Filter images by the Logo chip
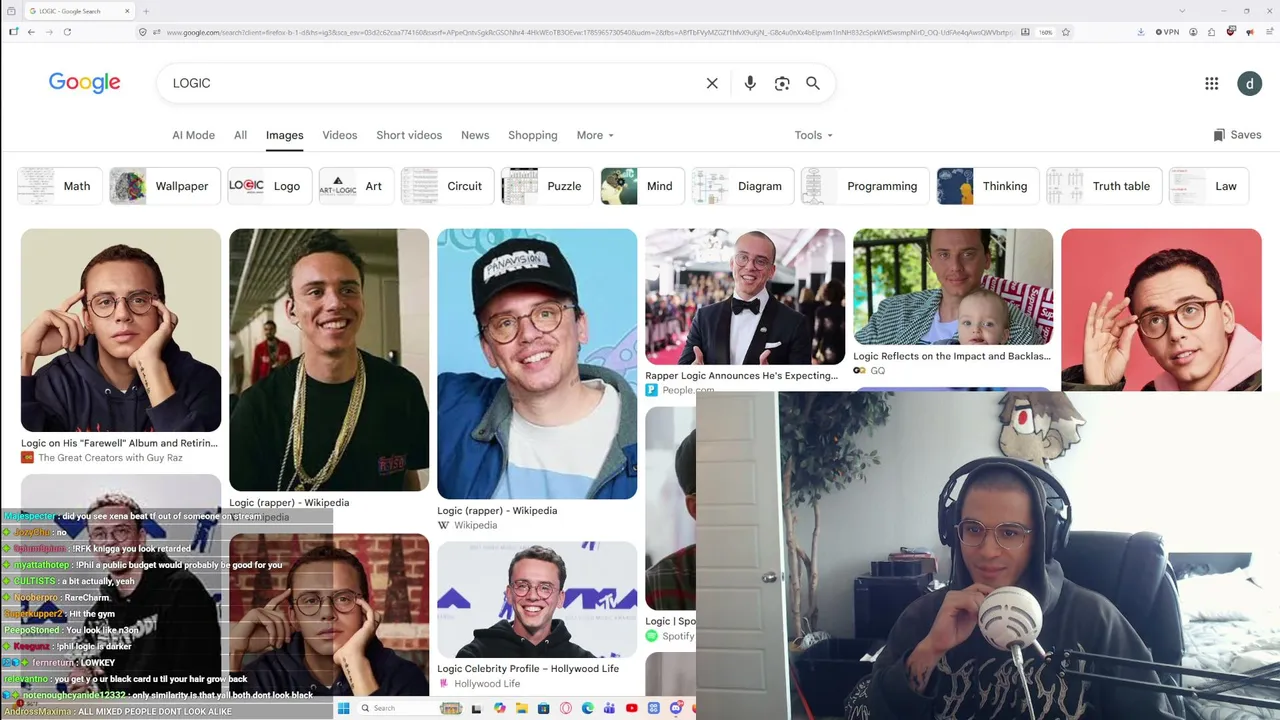Image resolution: width=1280 pixels, height=720 pixels. 270,186
